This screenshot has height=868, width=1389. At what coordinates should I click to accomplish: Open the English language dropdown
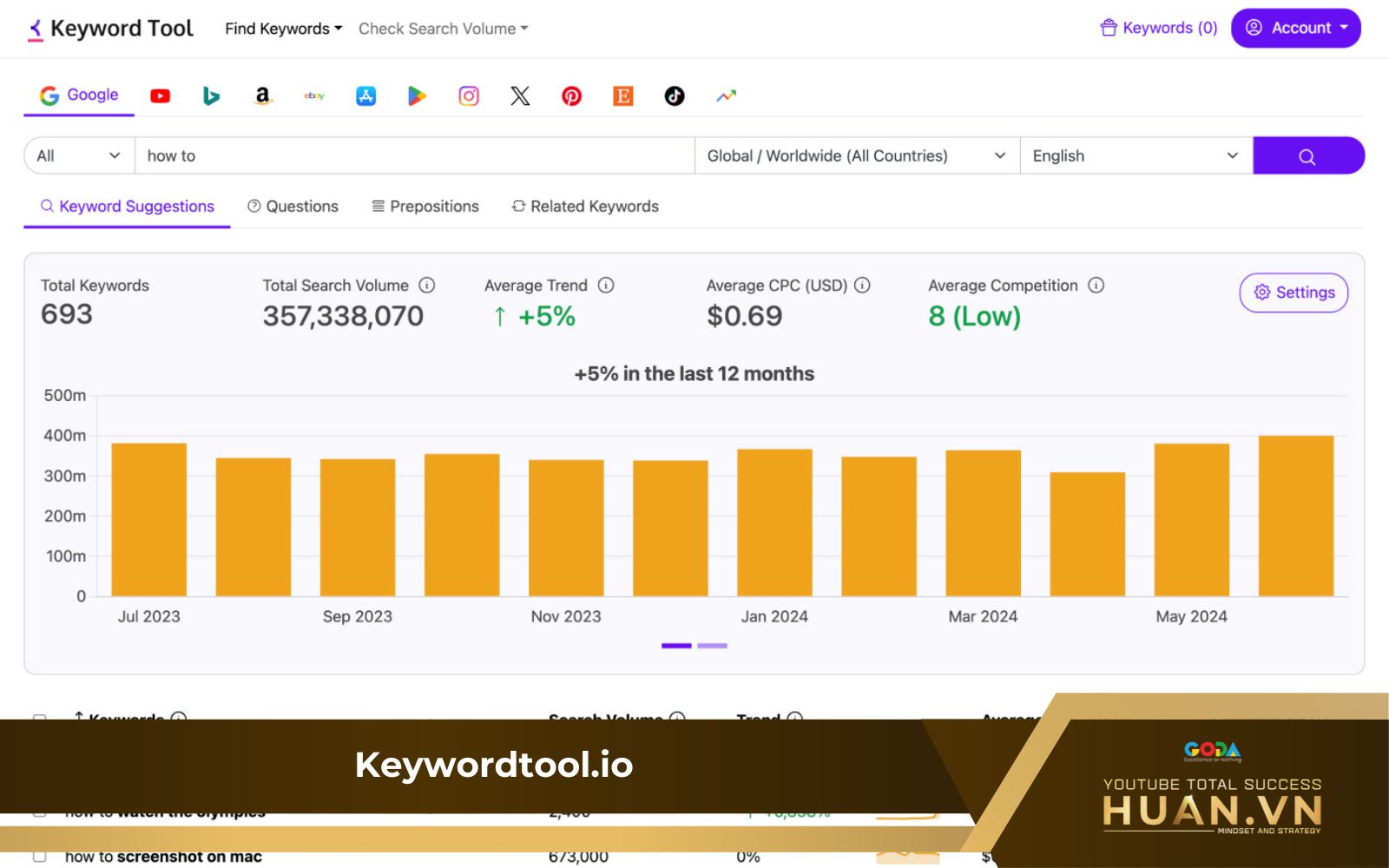(x=1136, y=156)
